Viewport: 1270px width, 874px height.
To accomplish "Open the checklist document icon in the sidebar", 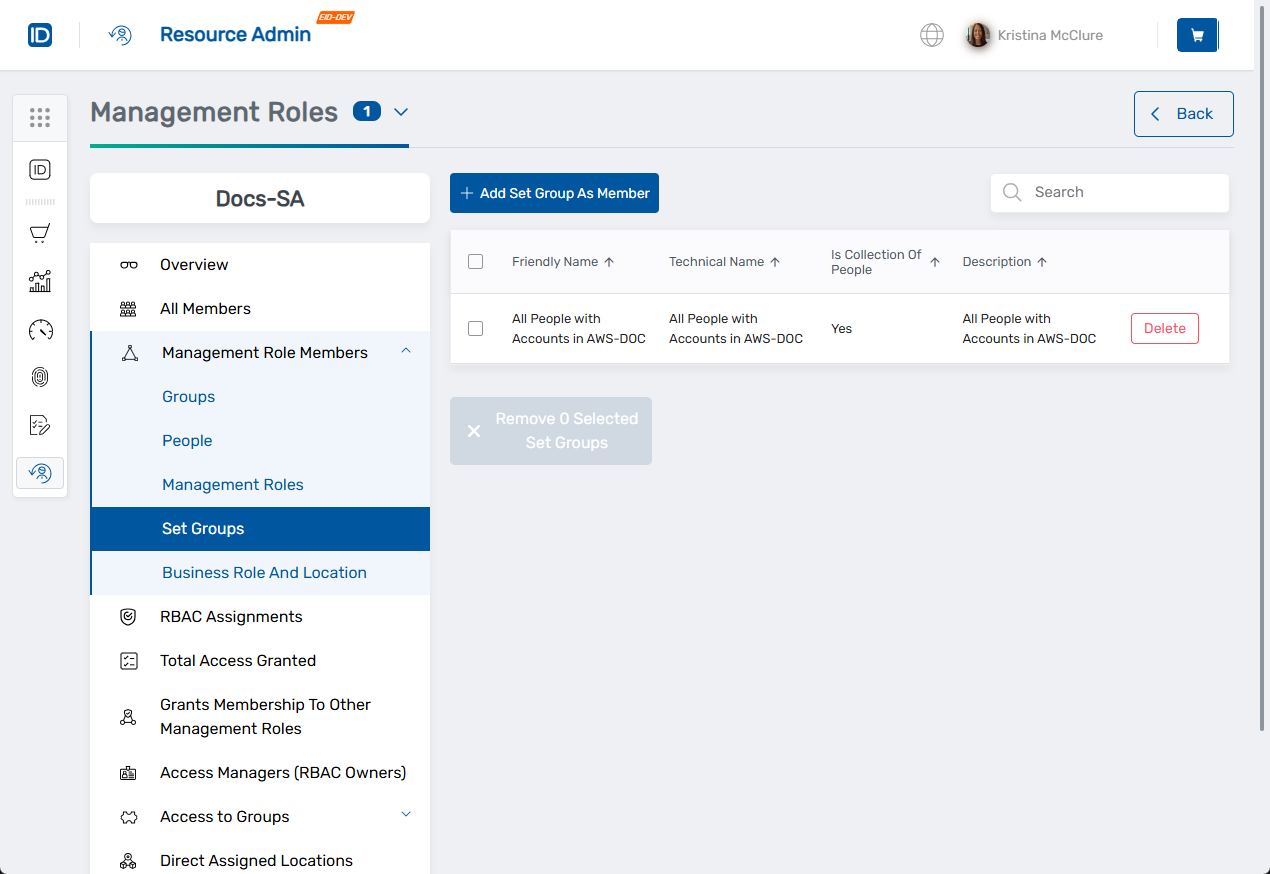I will click(40, 425).
